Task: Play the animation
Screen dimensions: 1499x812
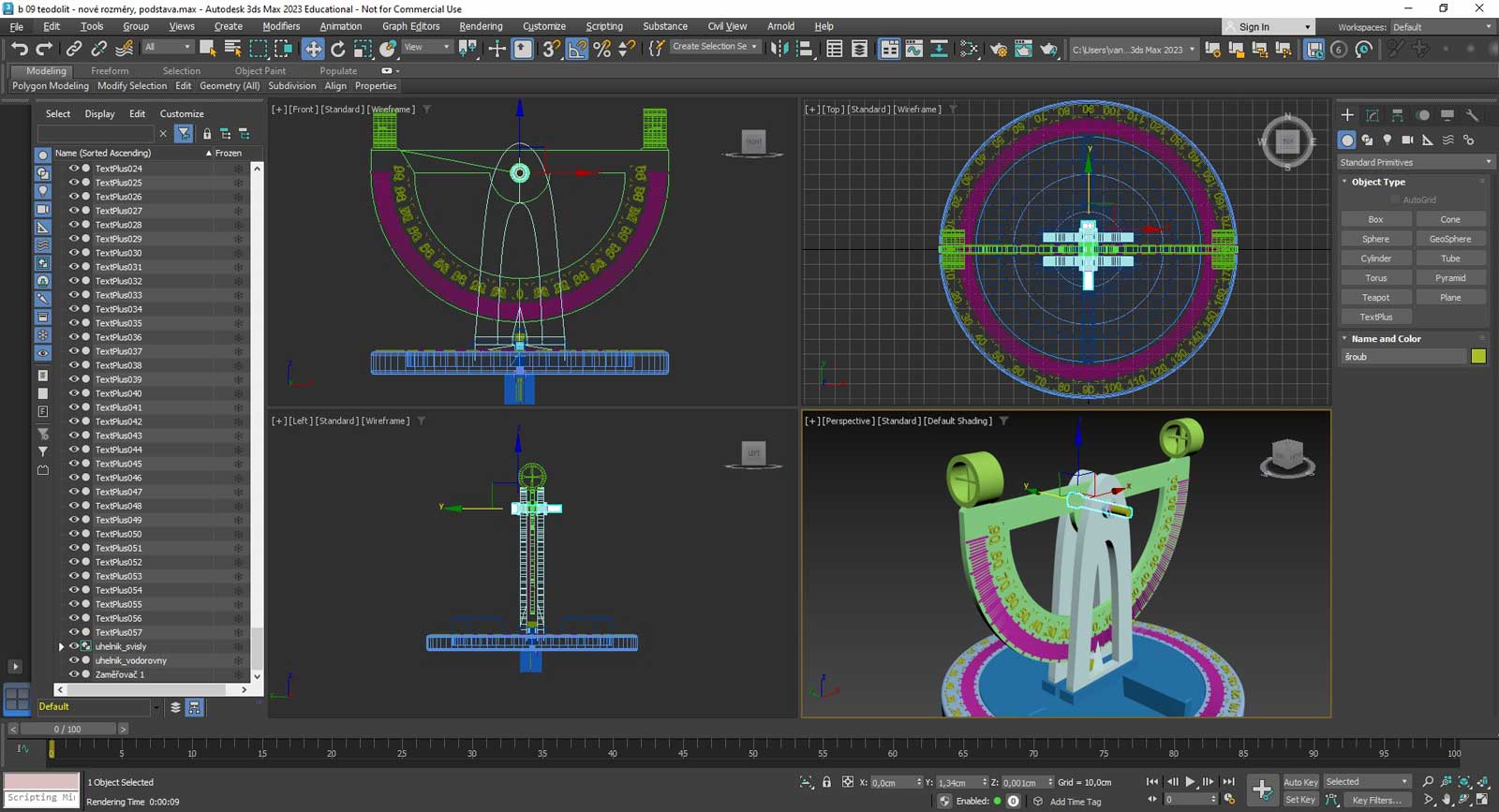Action: click(x=1190, y=782)
